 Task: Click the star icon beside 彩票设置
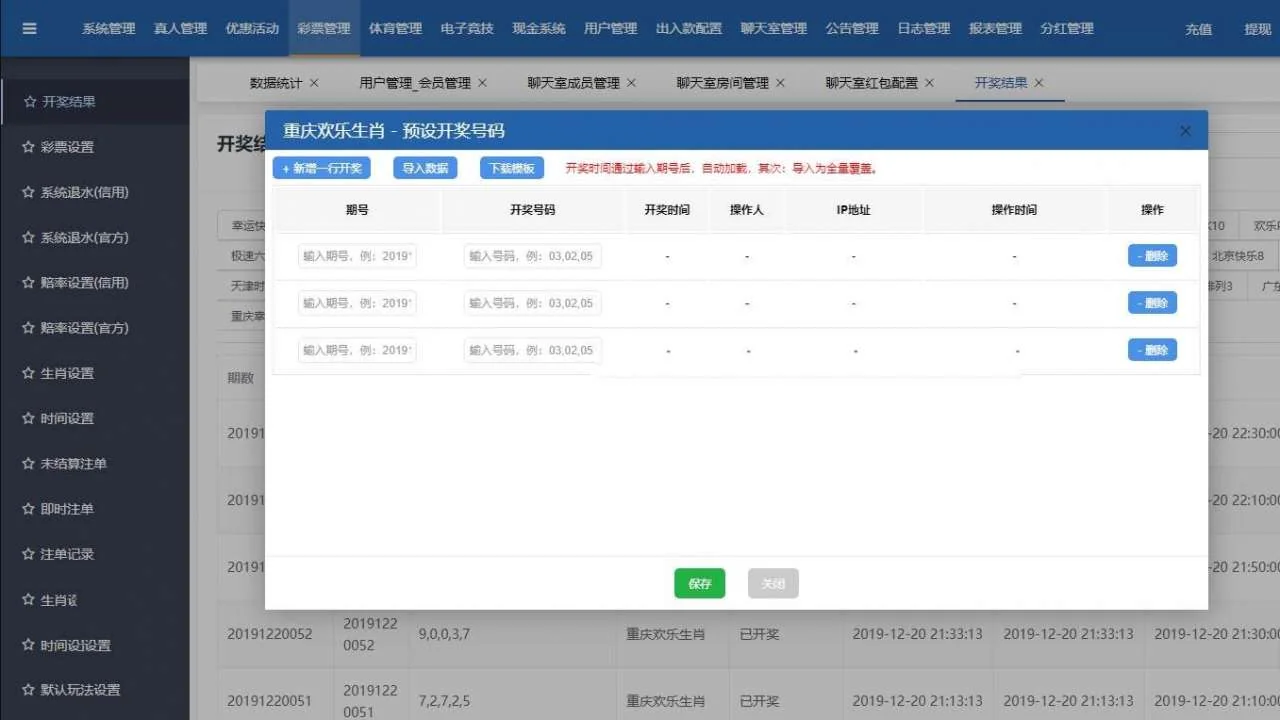tap(28, 147)
